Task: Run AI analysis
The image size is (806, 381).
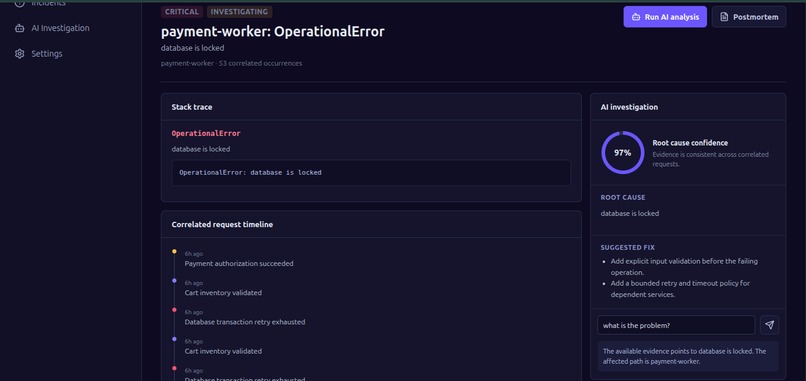Action: tap(665, 17)
